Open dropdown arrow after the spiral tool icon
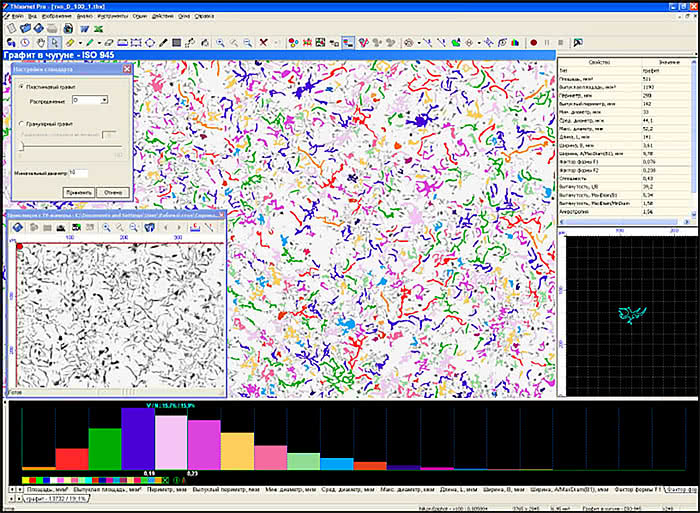 click(419, 43)
